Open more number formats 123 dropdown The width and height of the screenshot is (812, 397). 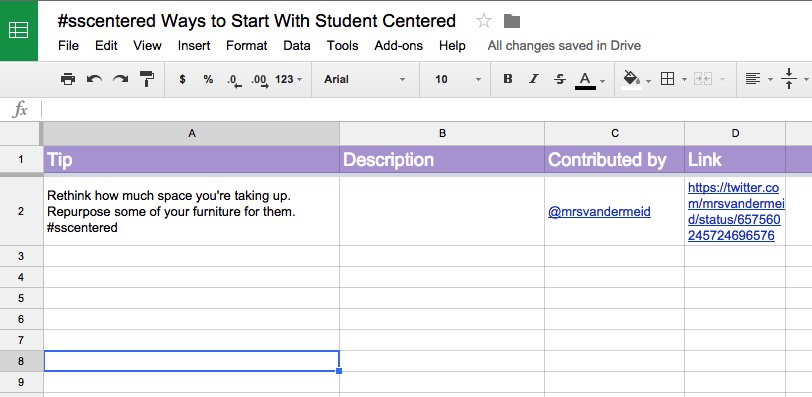289,79
